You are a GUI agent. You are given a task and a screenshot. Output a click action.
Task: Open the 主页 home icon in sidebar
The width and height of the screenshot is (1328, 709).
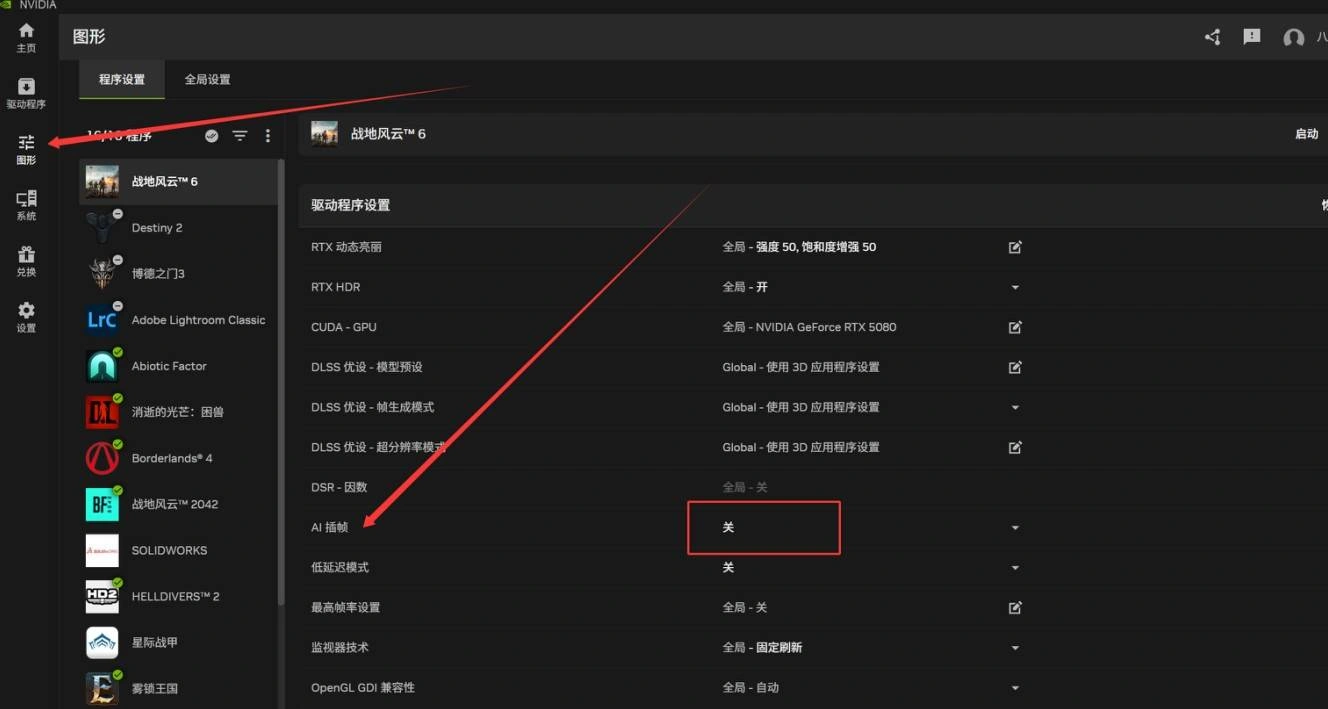(26, 37)
